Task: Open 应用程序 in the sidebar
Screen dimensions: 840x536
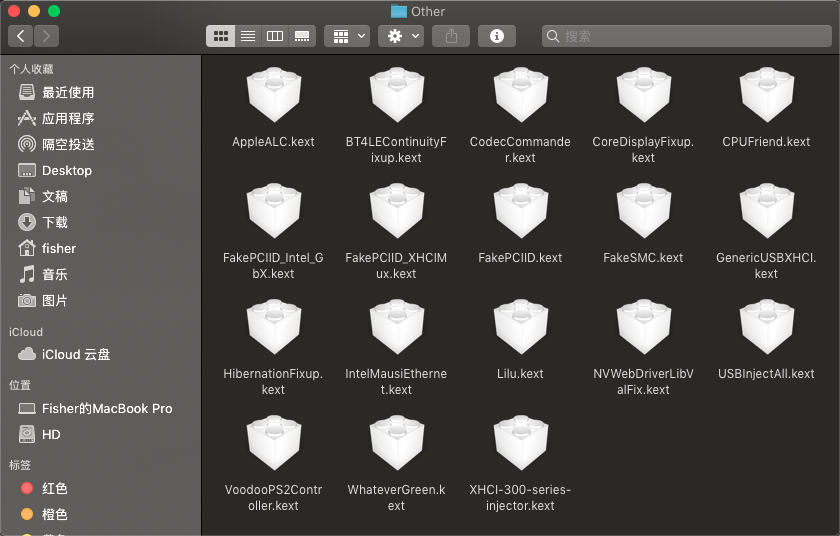Action: tap(101, 118)
